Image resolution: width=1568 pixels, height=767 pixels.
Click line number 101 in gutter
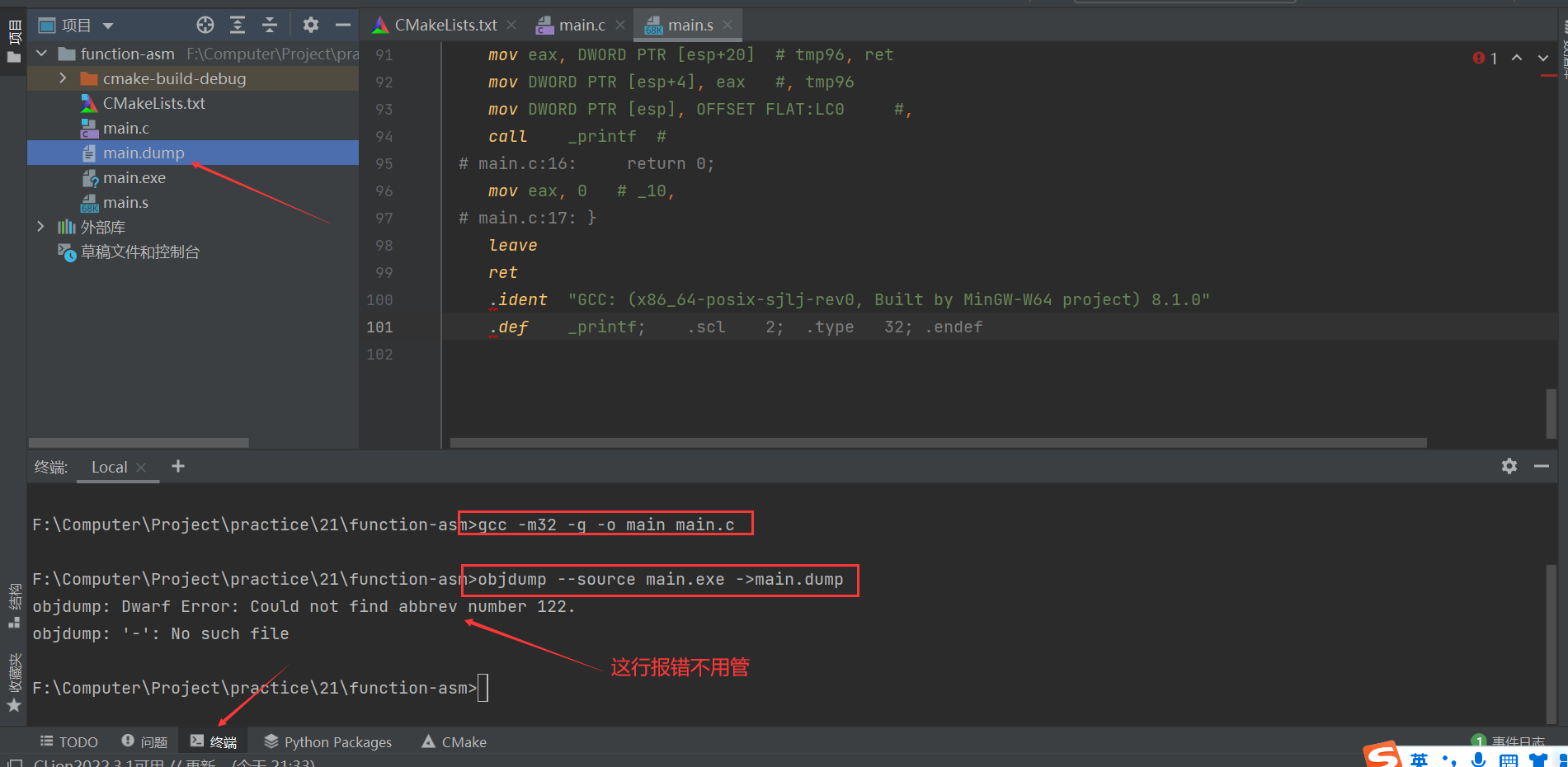point(379,327)
